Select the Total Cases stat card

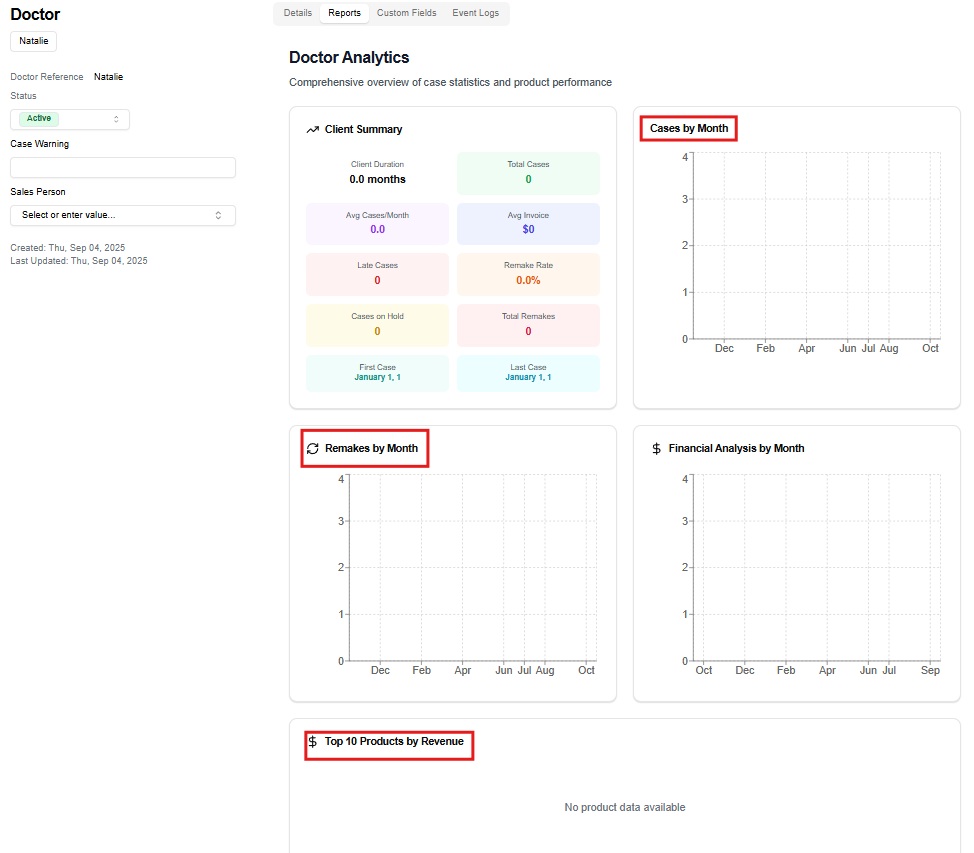(528, 173)
